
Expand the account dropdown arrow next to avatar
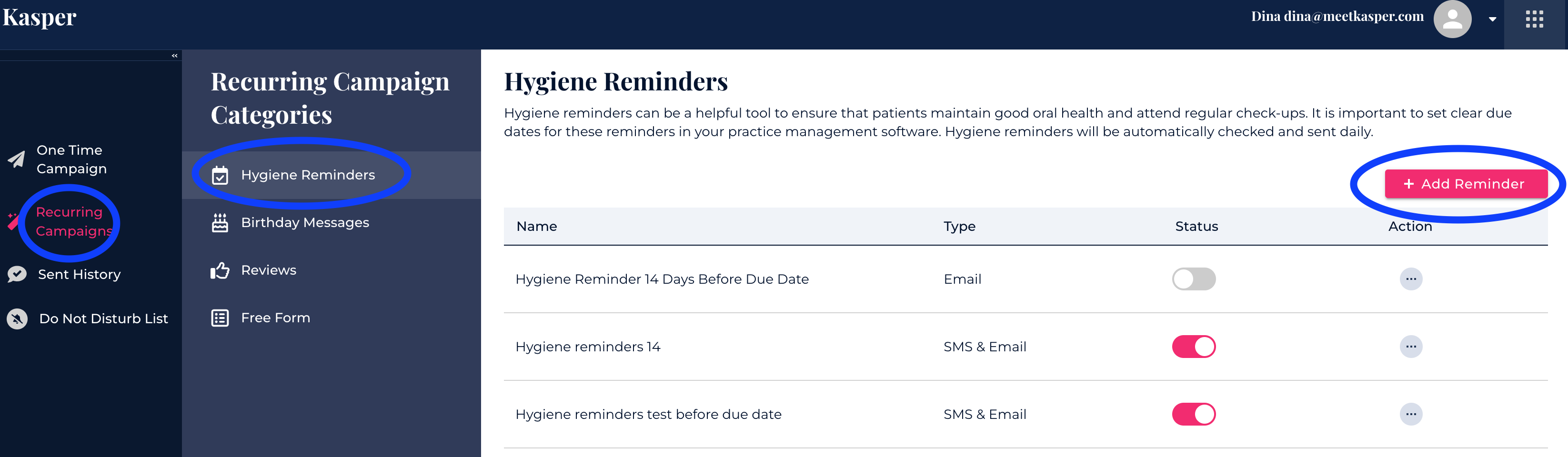[1493, 20]
